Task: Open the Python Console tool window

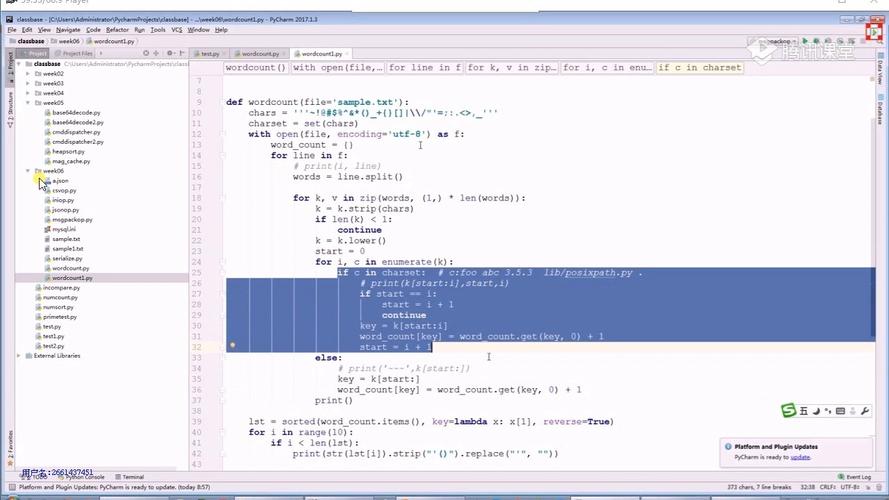Action: click(81, 477)
